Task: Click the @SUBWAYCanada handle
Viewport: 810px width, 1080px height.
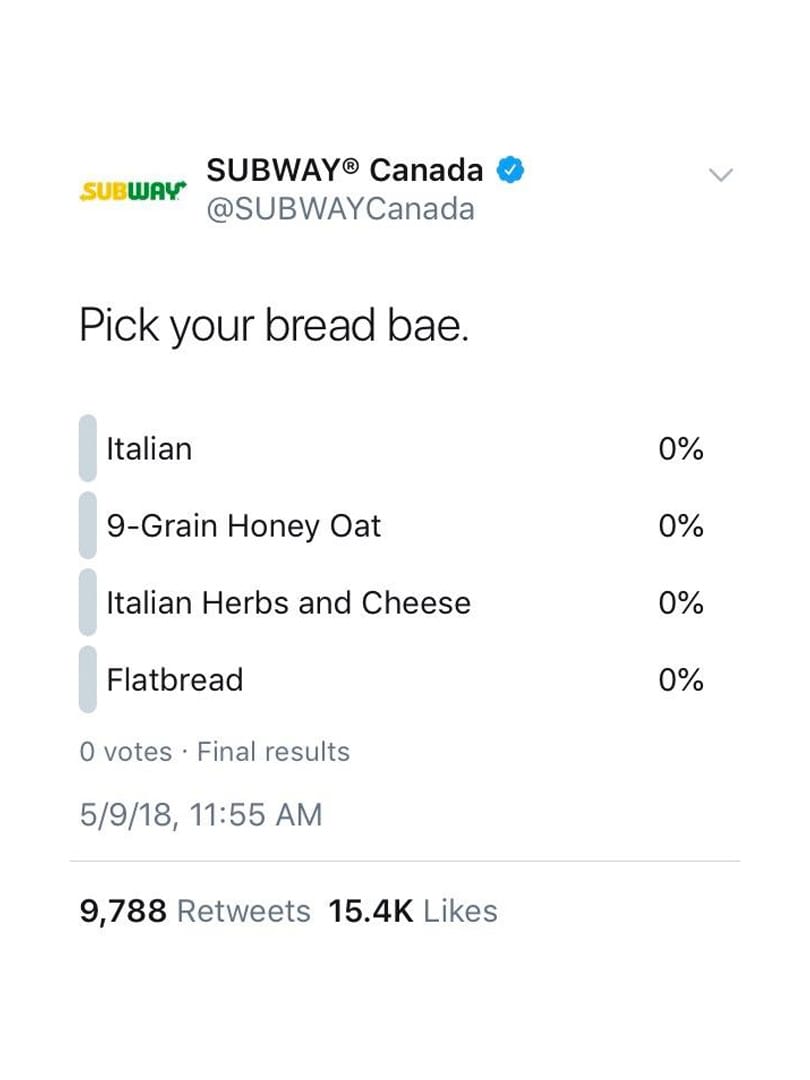Action: point(340,210)
